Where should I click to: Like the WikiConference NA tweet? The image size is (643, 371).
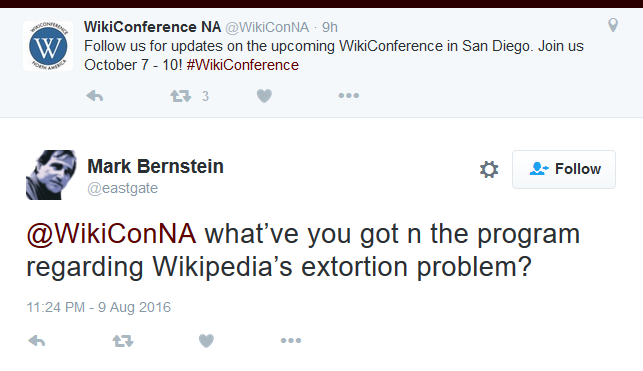pyautogui.click(x=264, y=96)
